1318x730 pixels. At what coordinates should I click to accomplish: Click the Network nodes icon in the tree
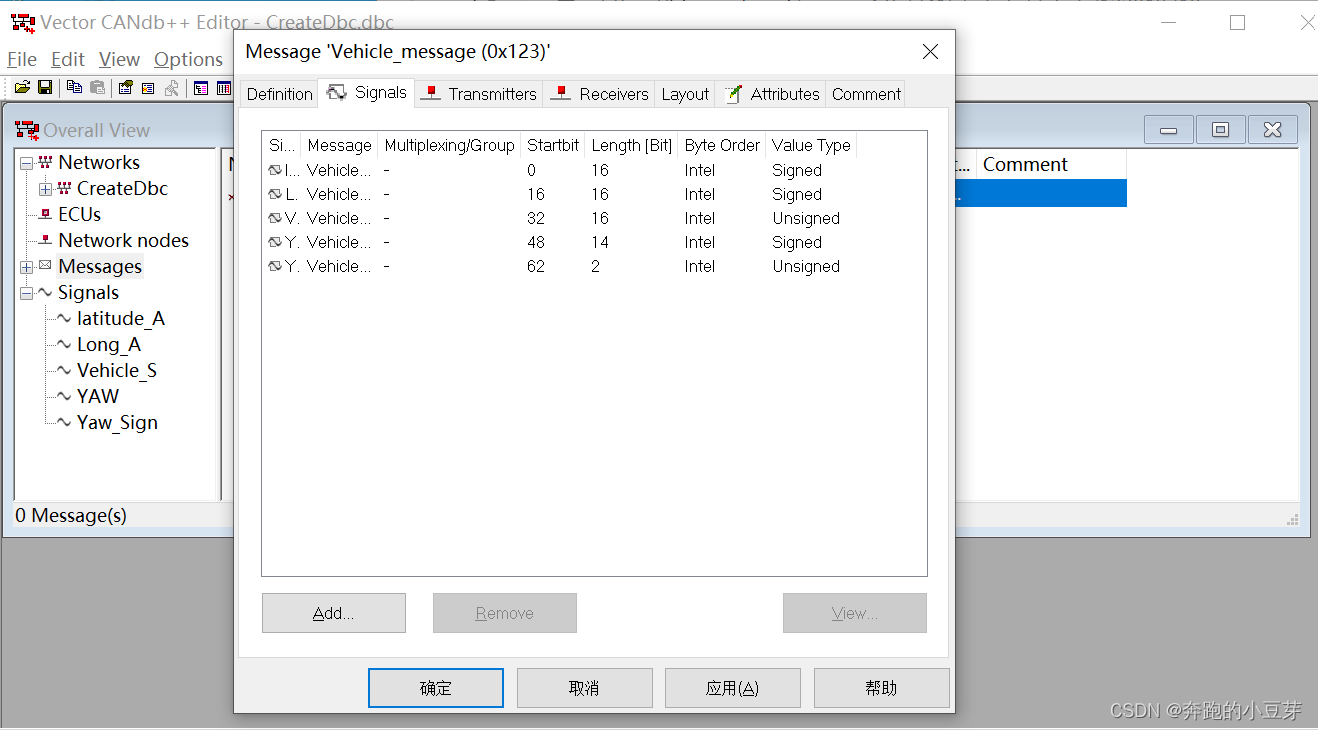pos(45,240)
